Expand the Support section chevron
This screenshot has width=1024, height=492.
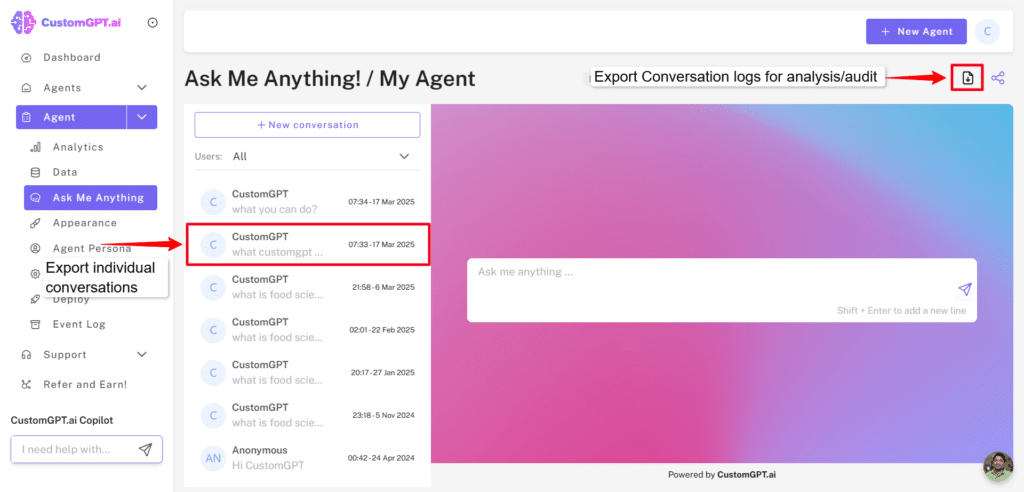142,355
